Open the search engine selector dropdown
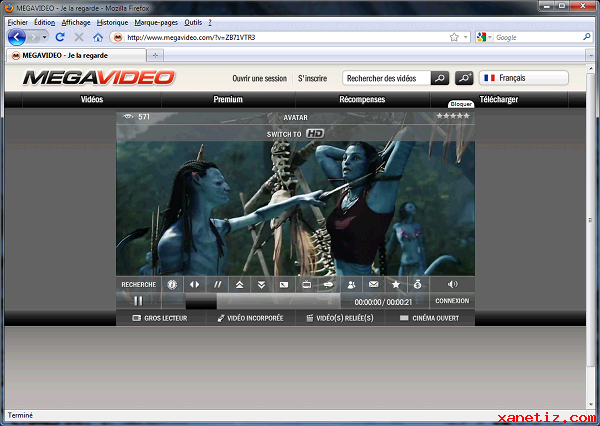 pos(484,37)
